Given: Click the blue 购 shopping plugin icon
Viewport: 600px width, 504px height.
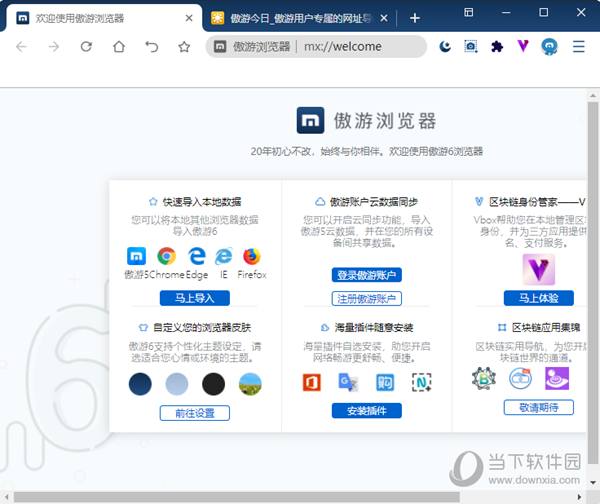Looking at the screenshot, I should tap(385, 383).
